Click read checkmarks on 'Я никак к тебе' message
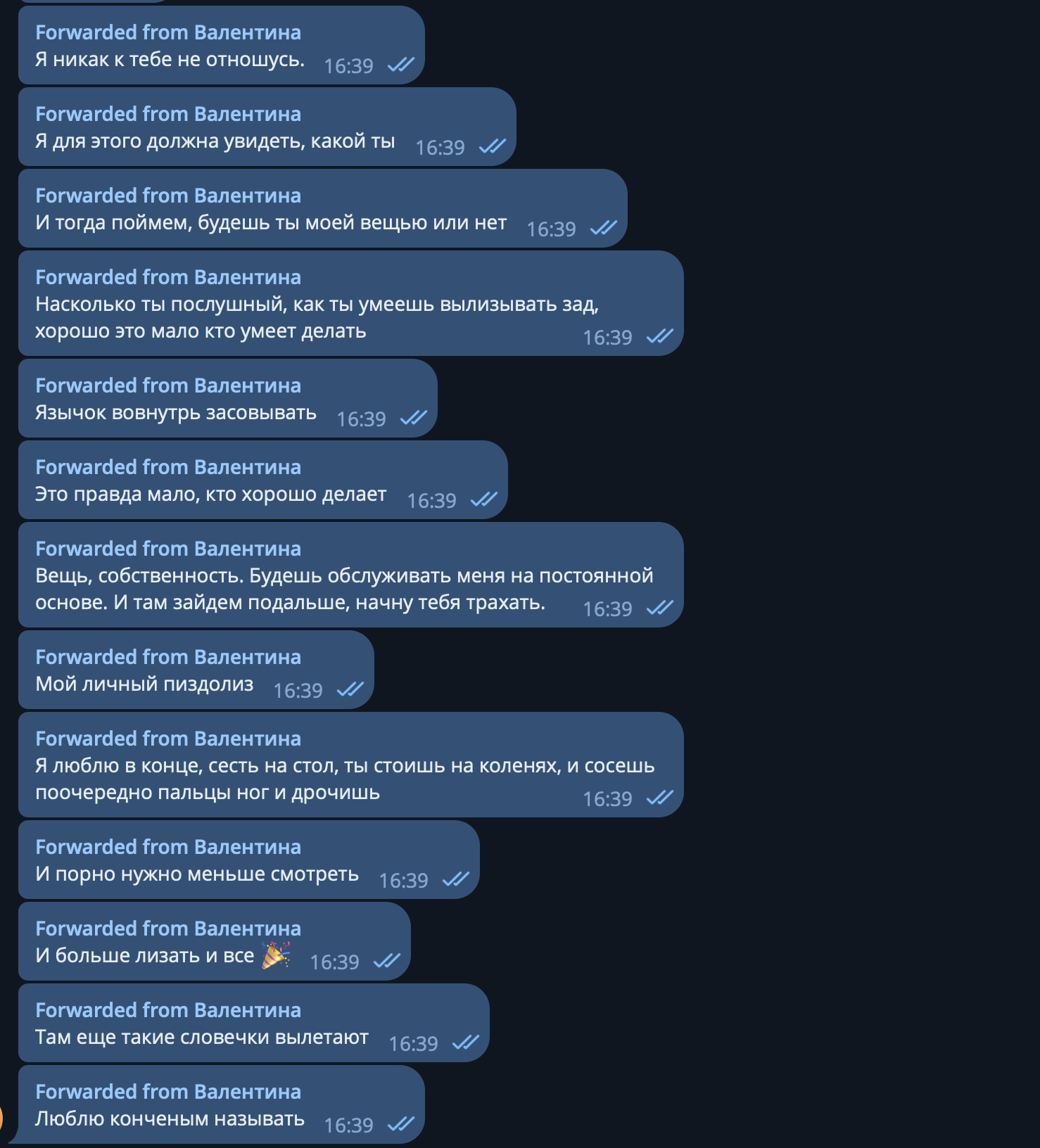 (x=401, y=65)
